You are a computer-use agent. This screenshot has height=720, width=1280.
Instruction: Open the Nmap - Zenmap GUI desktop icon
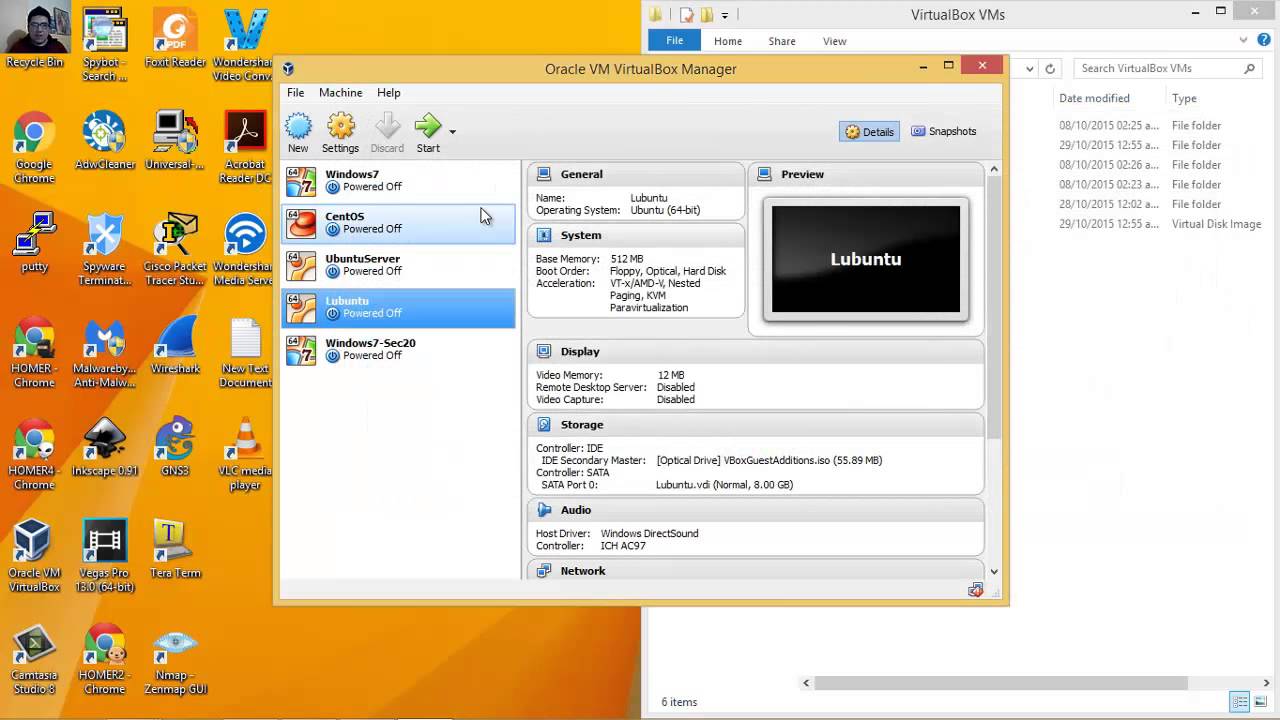click(x=175, y=659)
